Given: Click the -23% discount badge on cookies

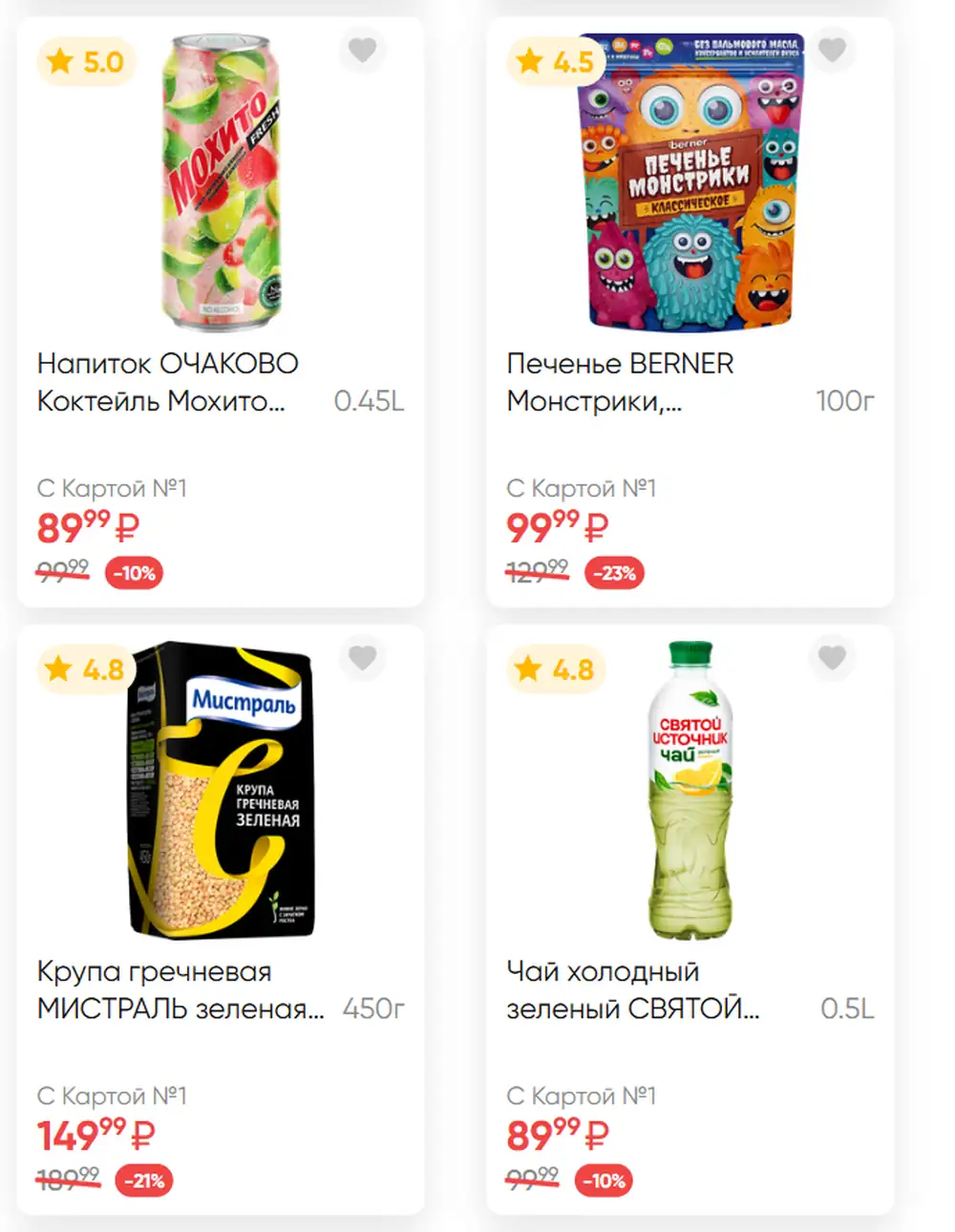Looking at the screenshot, I should [614, 573].
